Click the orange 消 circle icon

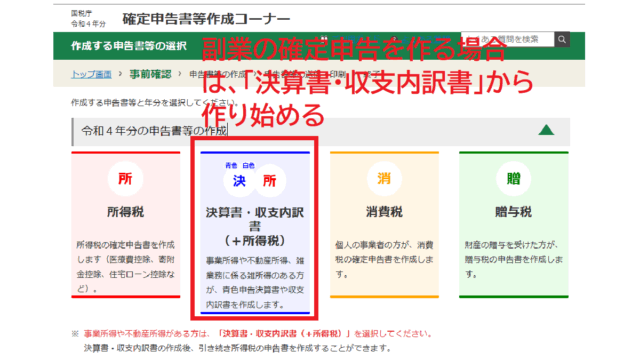click(x=384, y=179)
